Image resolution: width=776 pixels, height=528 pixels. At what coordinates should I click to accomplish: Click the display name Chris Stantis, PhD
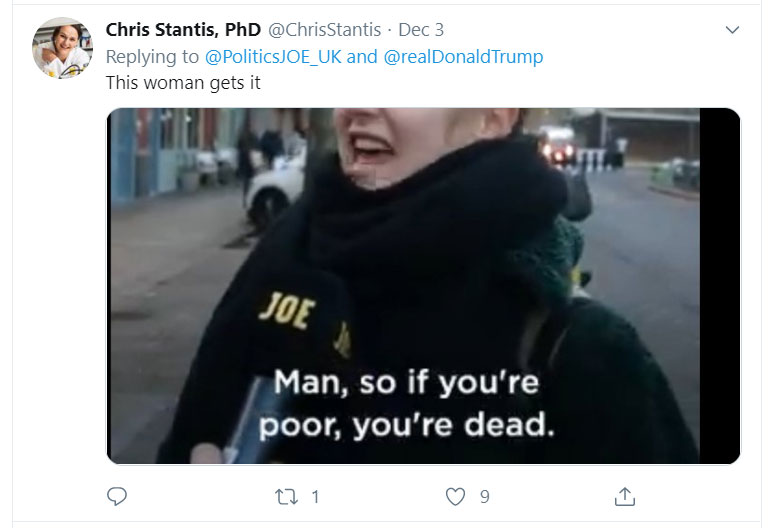[183, 30]
